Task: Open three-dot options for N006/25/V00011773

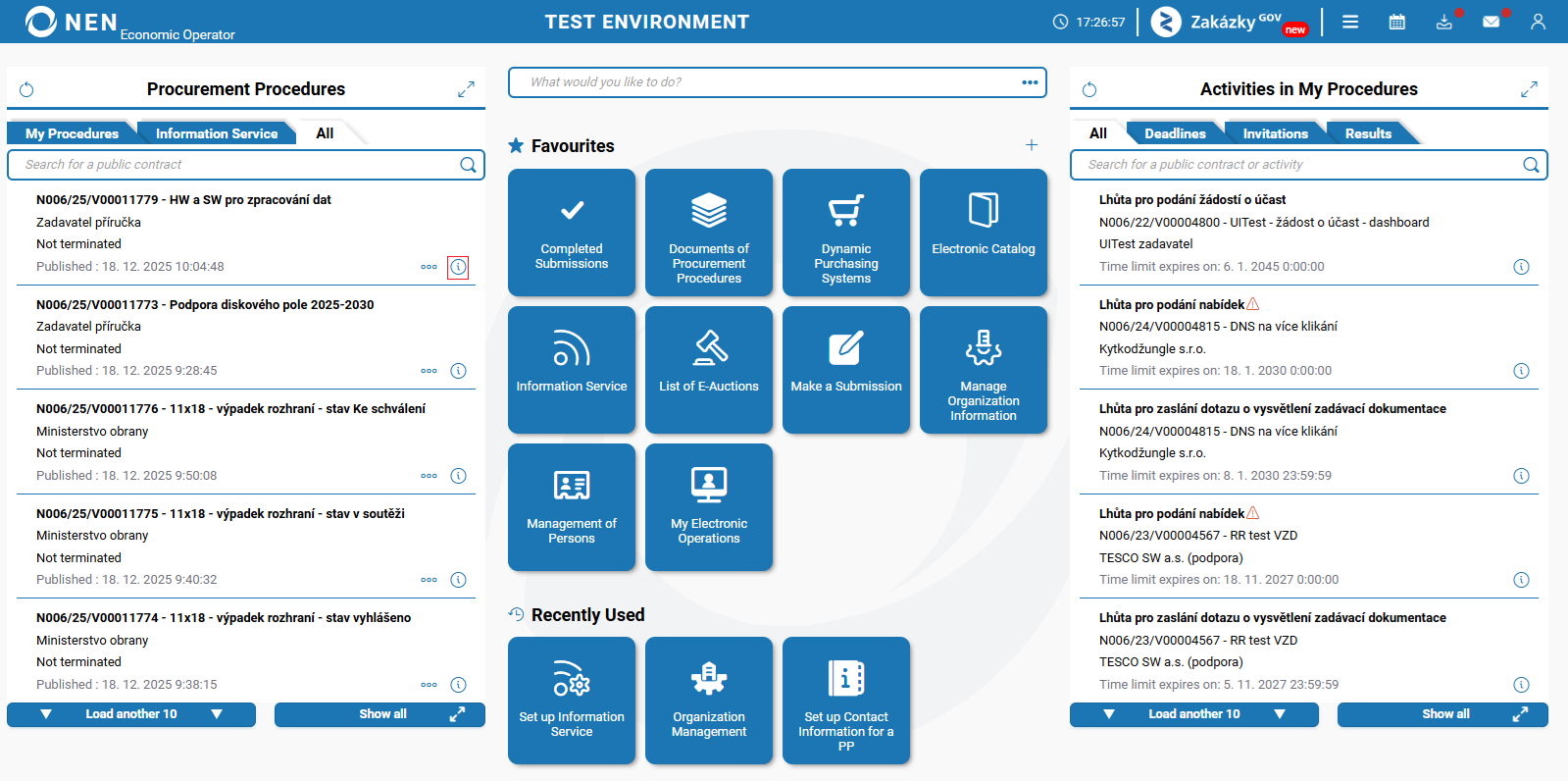Action: (x=429, y=371)
